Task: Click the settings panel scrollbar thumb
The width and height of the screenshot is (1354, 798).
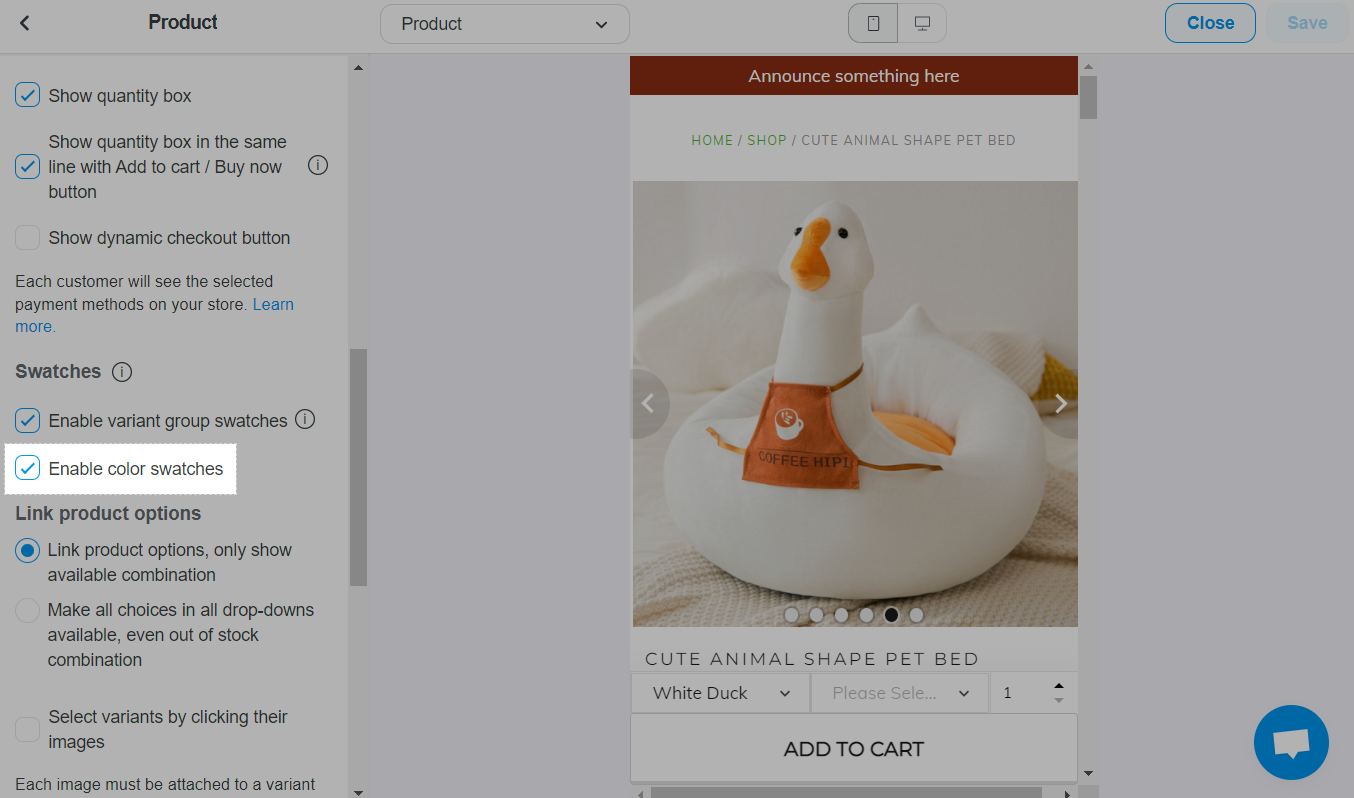Action: (358, 467)
